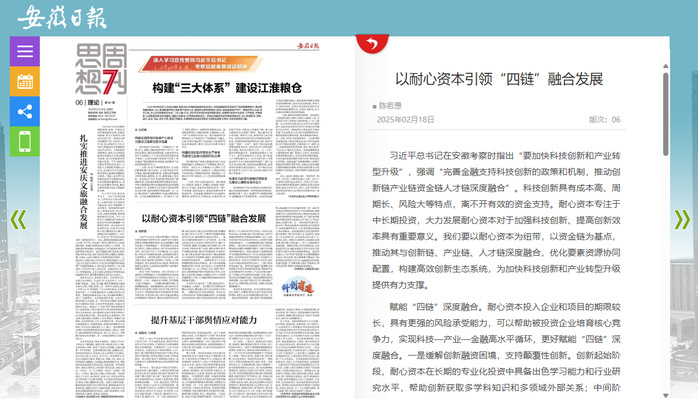
Task: Go to next page with right chevrons
Action: pos(682,220)
